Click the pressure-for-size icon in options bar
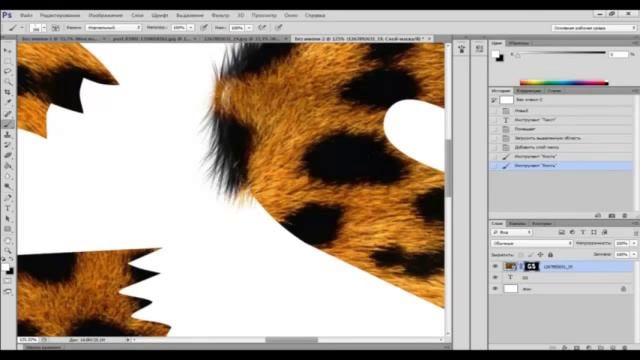 click(278, 28)
